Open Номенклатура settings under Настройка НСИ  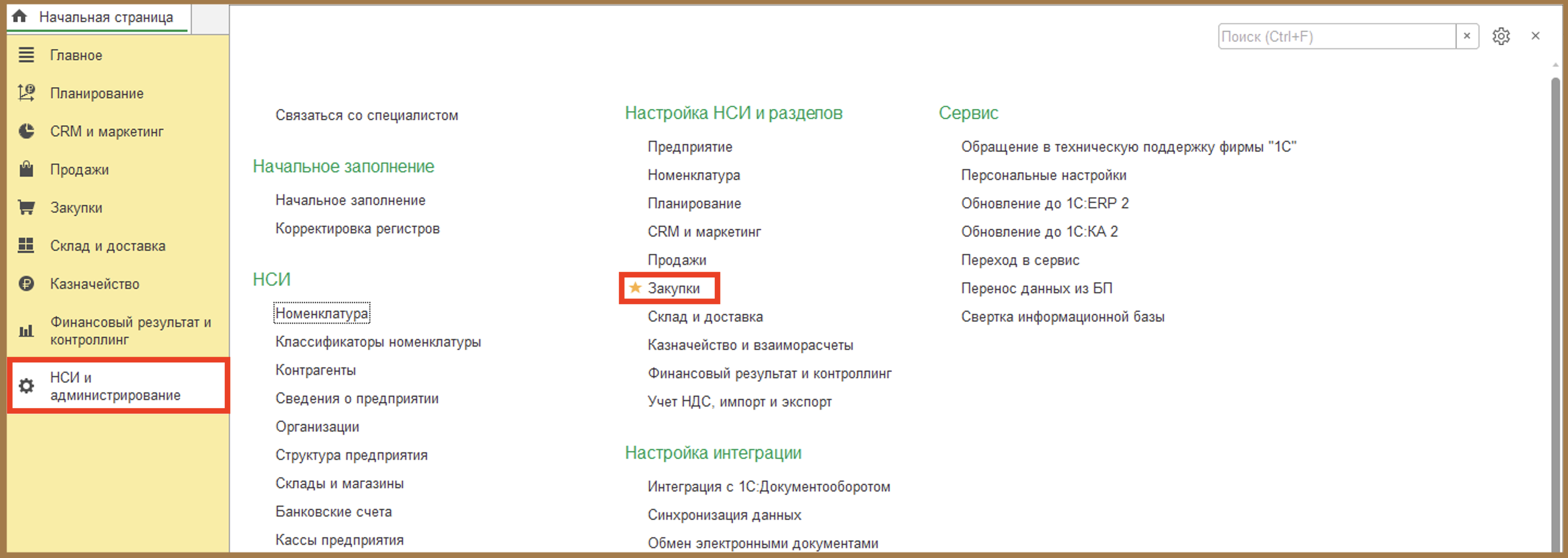(x=693, y=175)
